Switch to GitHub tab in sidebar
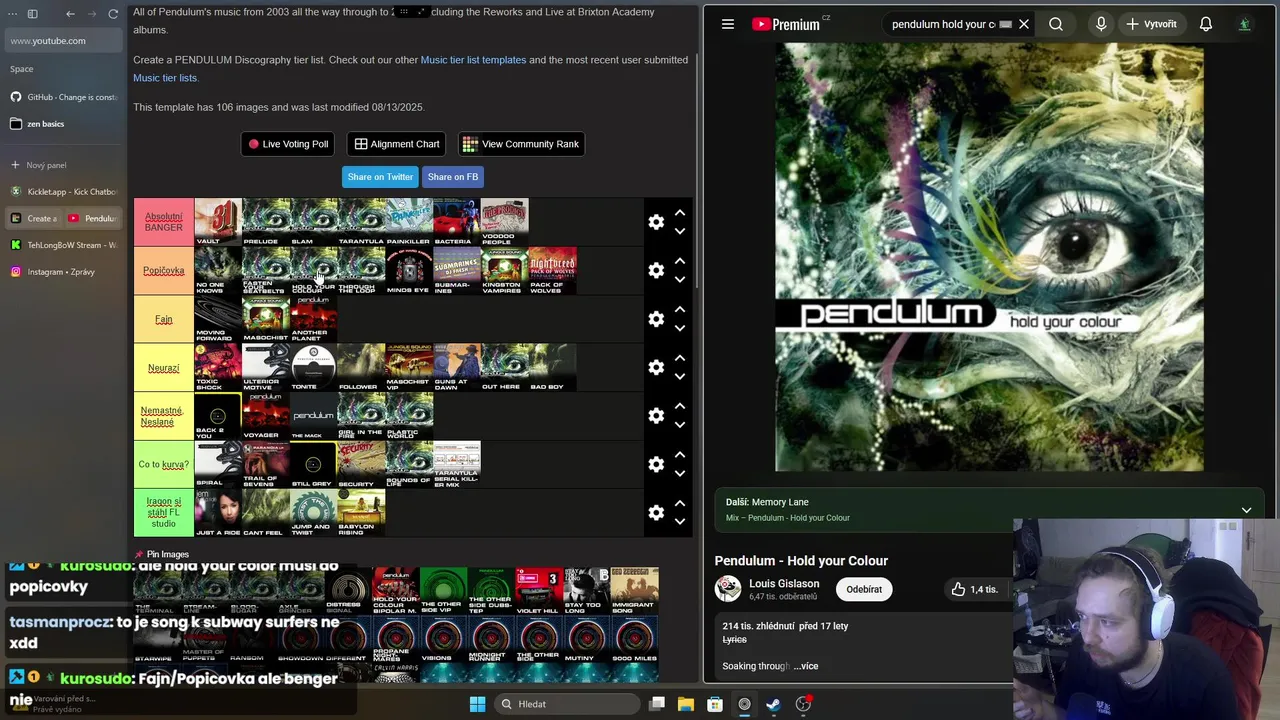This screenshot has width=1280, height=720. 64,97
